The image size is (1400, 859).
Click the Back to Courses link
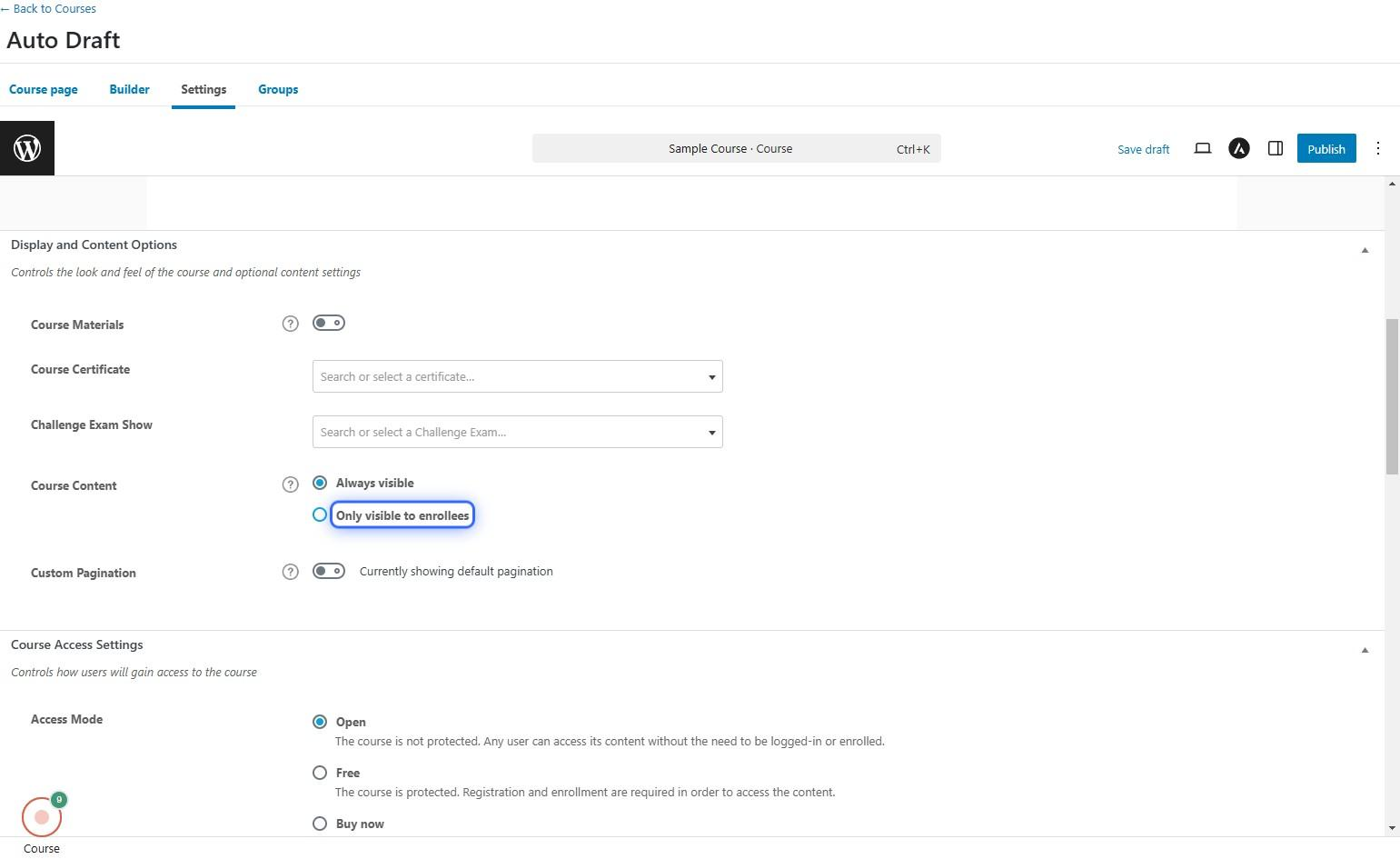pos(49,8)
